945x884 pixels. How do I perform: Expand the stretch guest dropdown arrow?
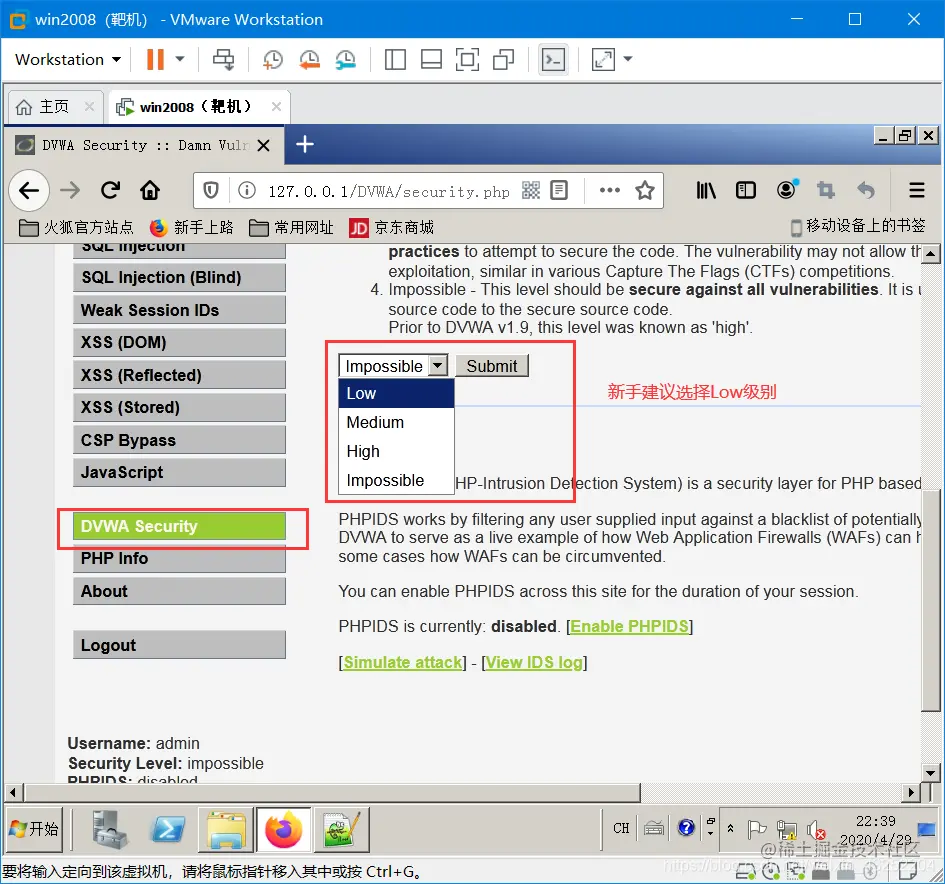pyautogui.click(x=628, y=59)
